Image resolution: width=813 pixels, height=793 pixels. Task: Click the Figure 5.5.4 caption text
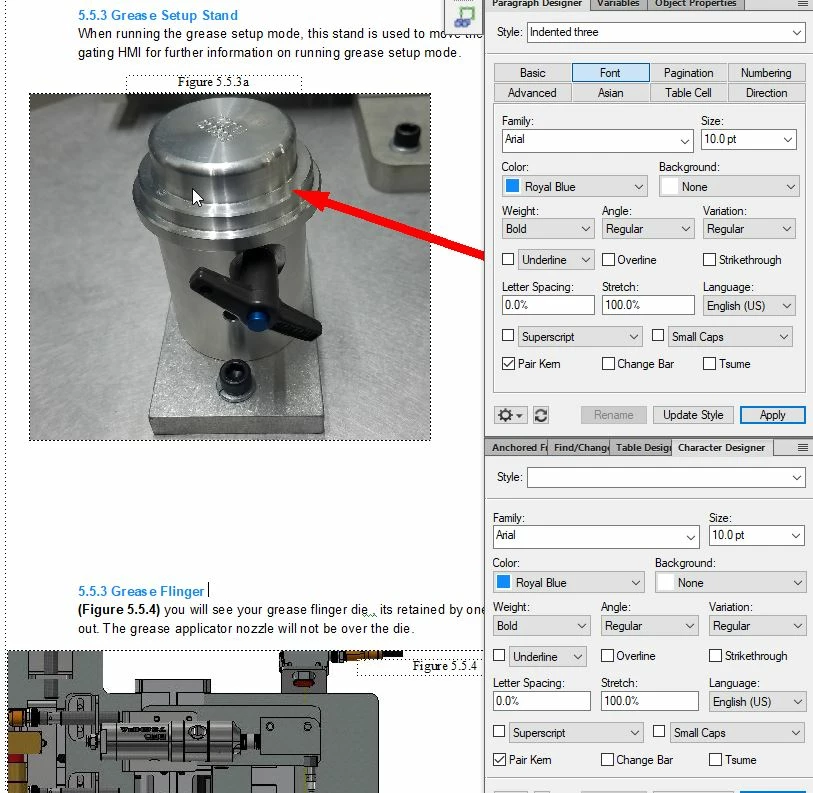pyautogui.click(x=444, y=666)
